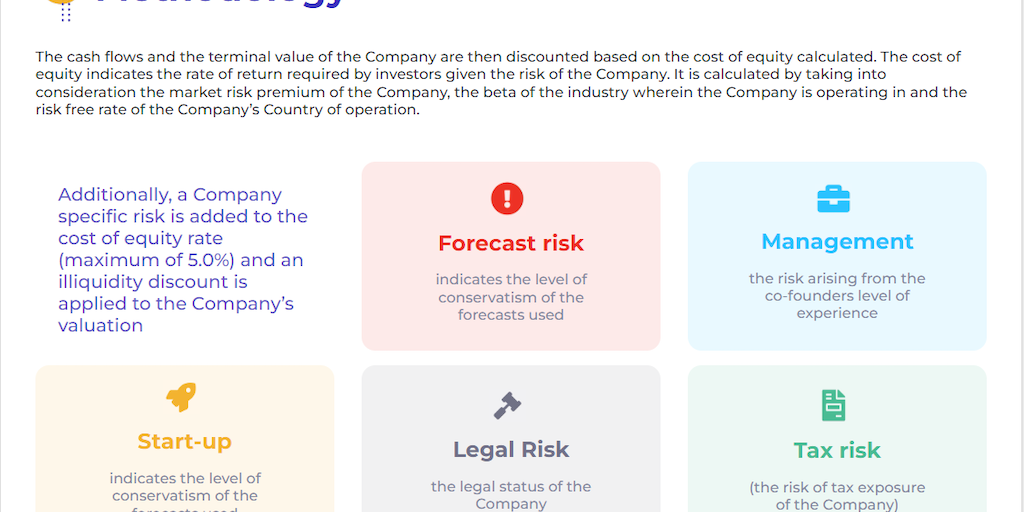Click the Forecast risk description about conservatism
This screenshot has height=512, width=1024.
[511, 297]
